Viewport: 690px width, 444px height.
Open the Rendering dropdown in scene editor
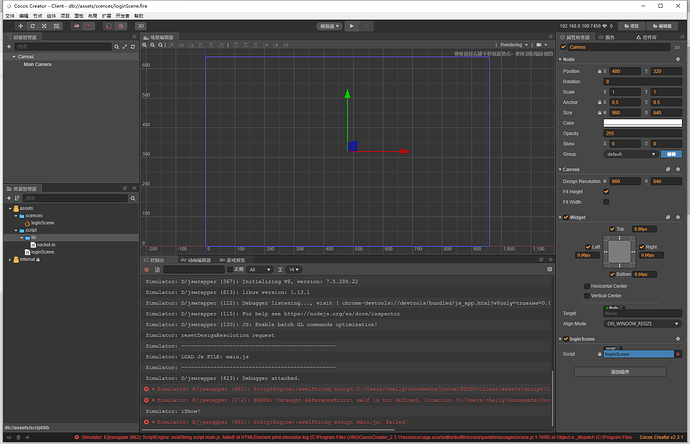tap(514, 45)
